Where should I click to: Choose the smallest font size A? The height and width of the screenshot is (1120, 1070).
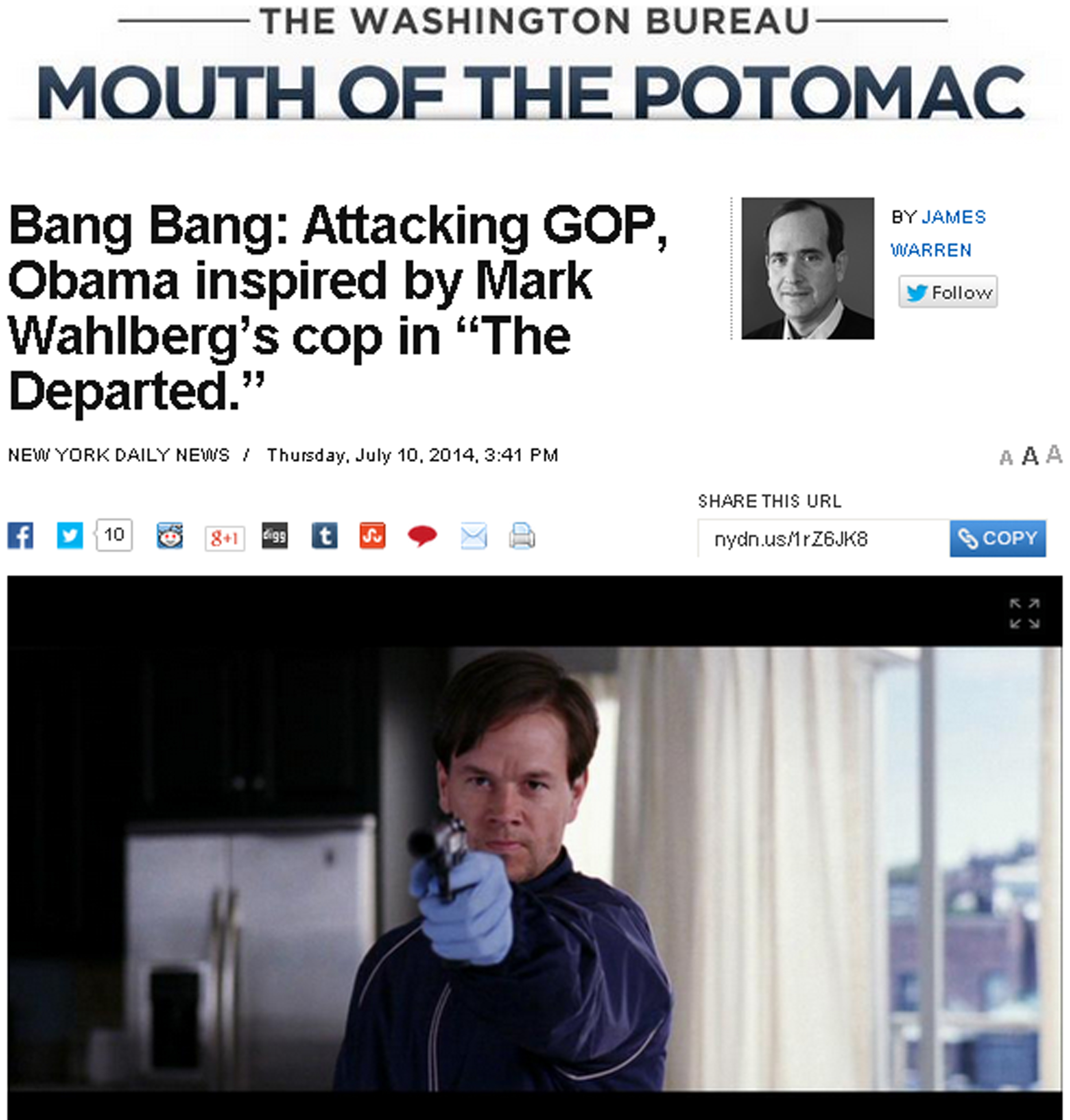1006,457
